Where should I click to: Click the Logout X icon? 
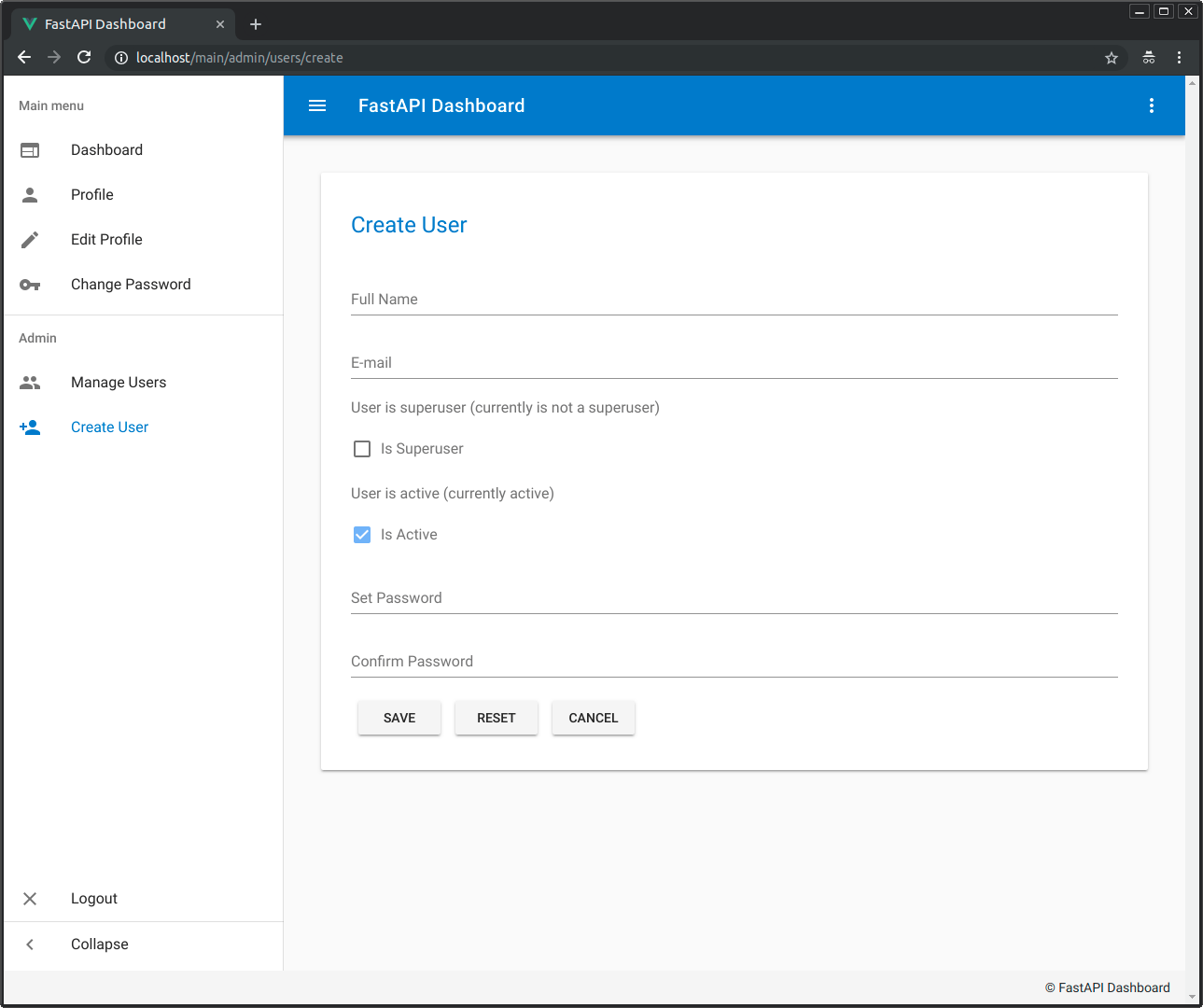tap(30, 898)
